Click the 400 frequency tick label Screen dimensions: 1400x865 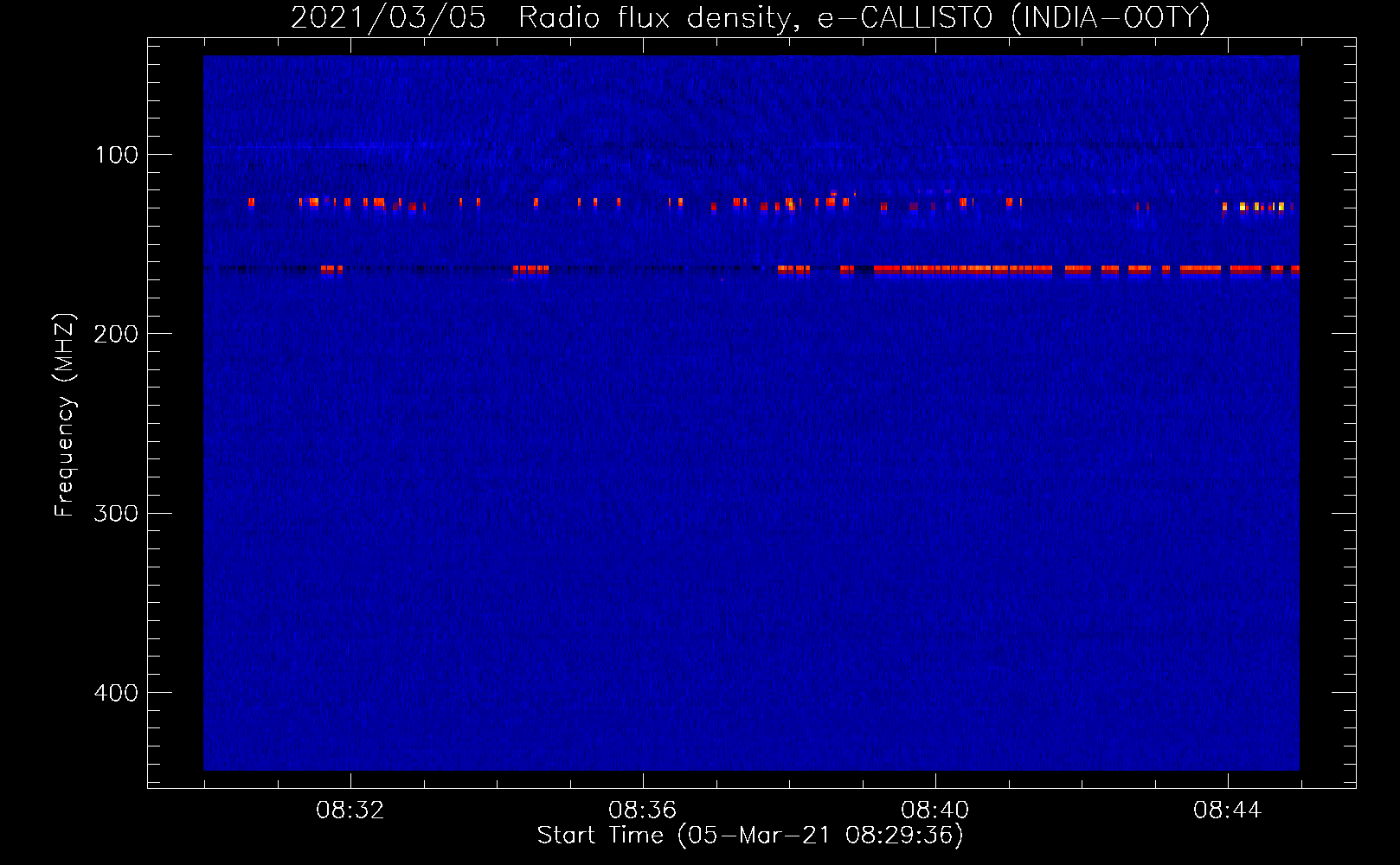(x=117, y=693)
